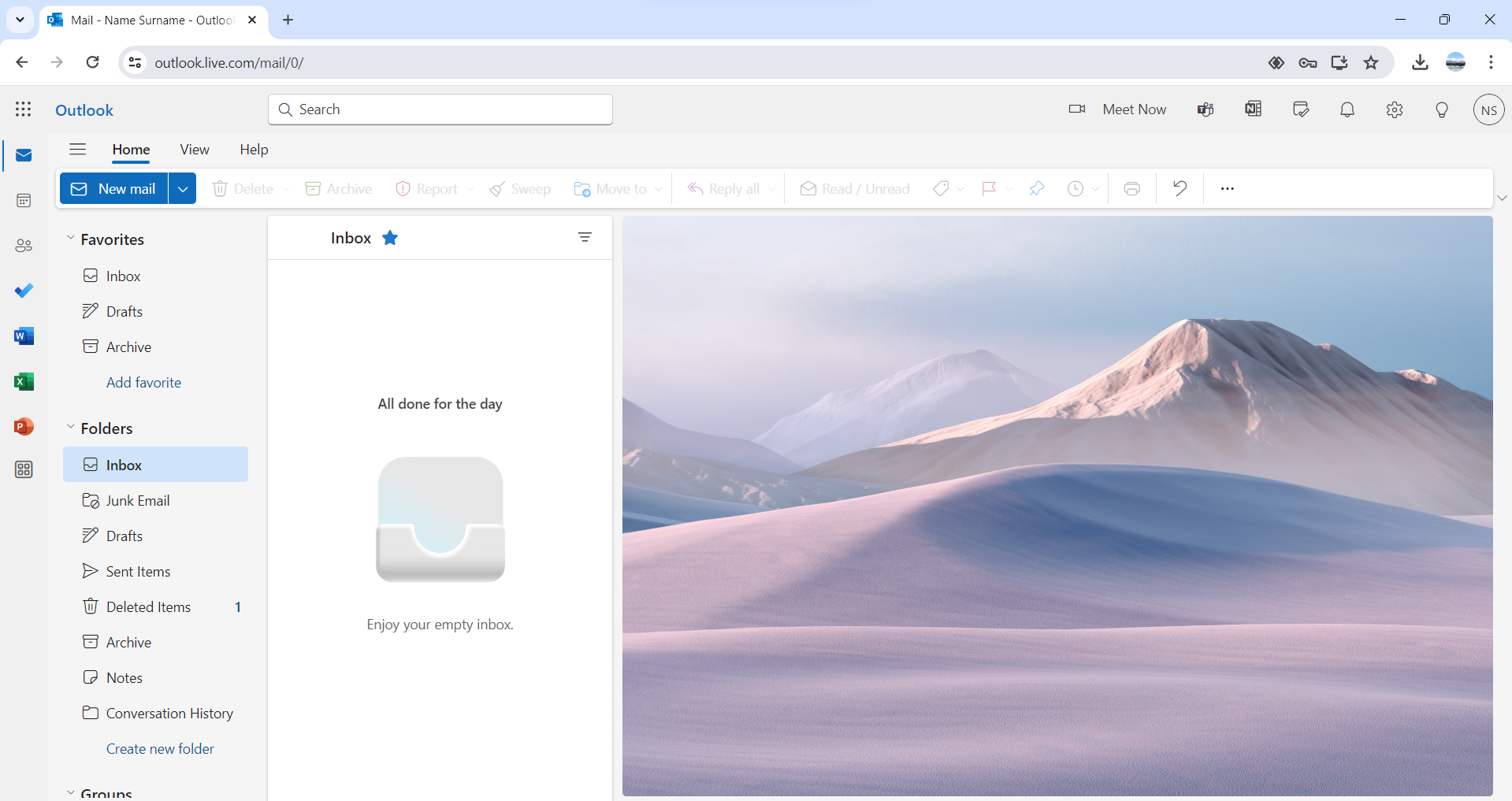
Task: Launch PowerPoint from the app sidebar
Action: (x=24, y=426)
